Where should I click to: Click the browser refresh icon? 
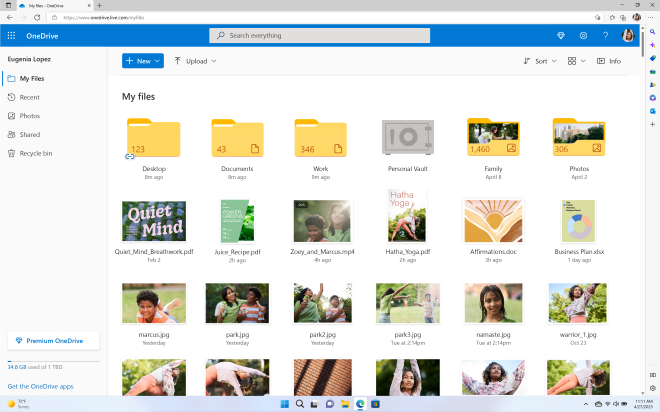(37, 18)
